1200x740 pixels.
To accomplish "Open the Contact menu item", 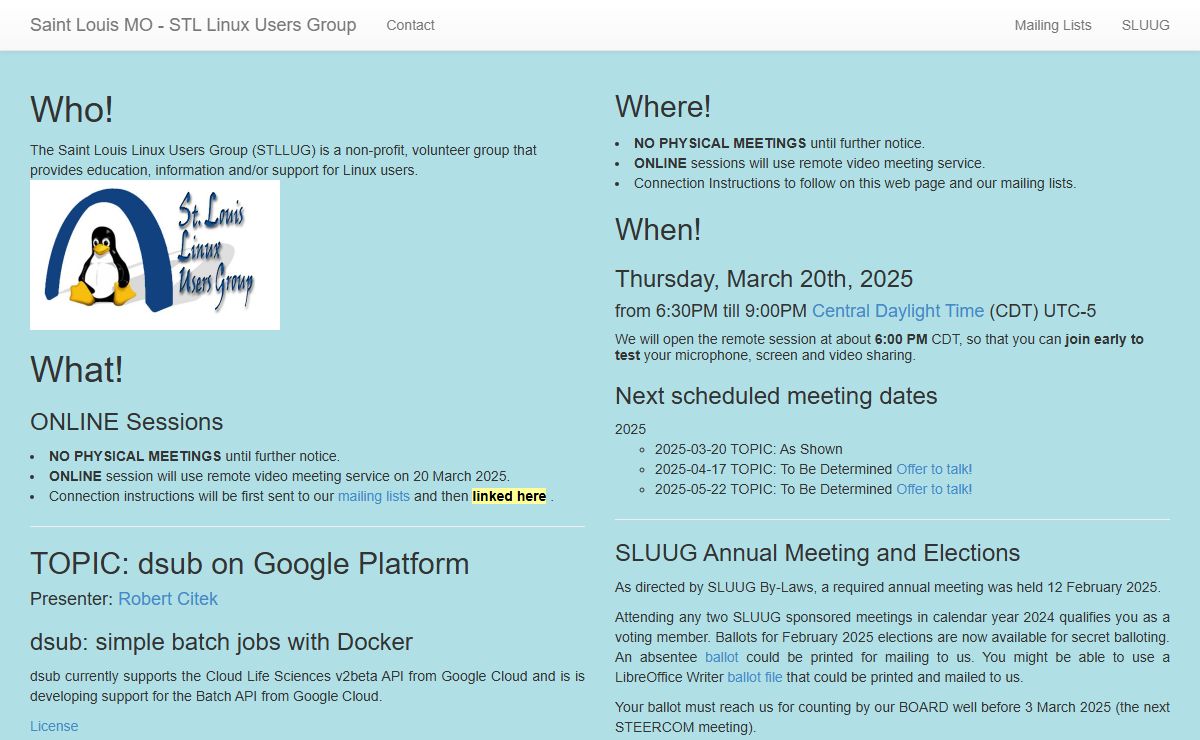I will pos(410,25).
